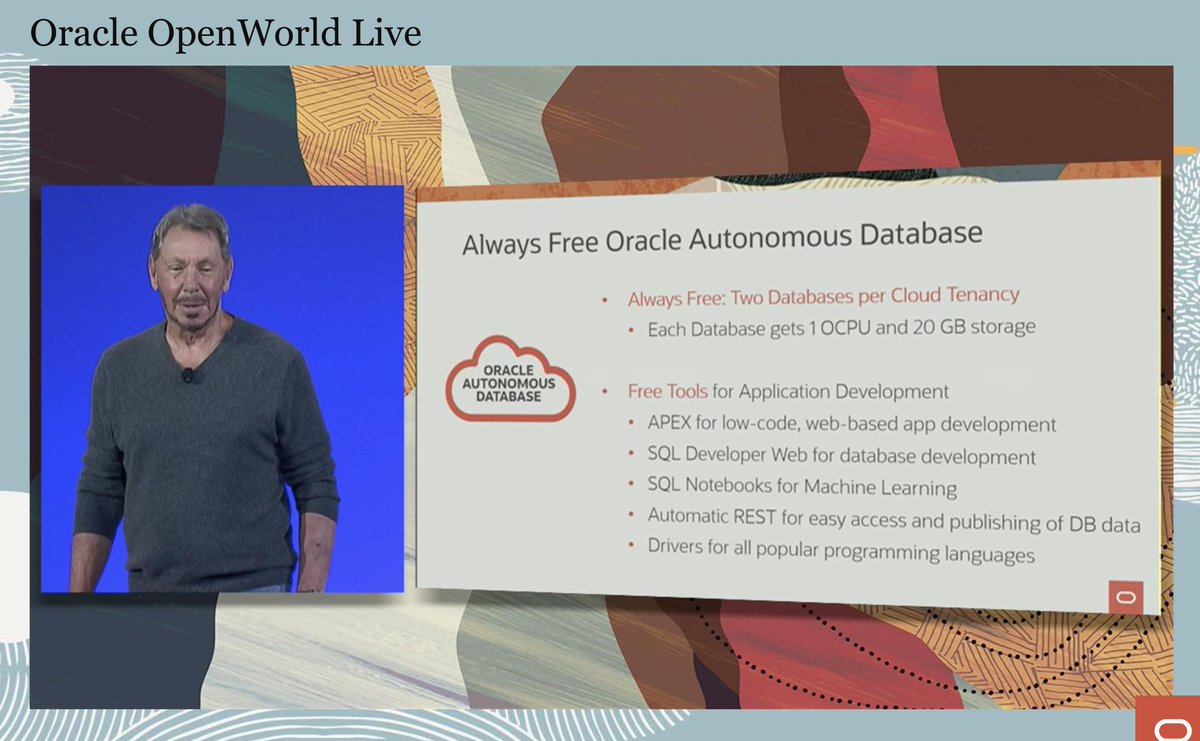Click the speaker video inset on blue background
The height and width of the screenshot is (741, 1200).
[x=222, y=389]
